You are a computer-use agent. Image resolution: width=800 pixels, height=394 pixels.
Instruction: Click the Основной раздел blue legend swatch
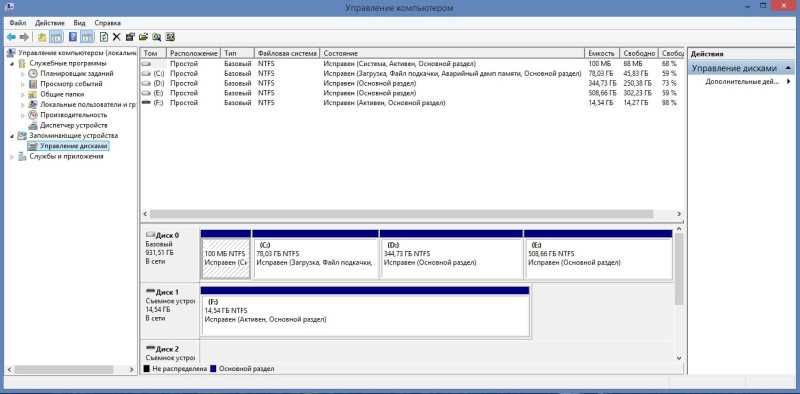[x=213, y=368]
